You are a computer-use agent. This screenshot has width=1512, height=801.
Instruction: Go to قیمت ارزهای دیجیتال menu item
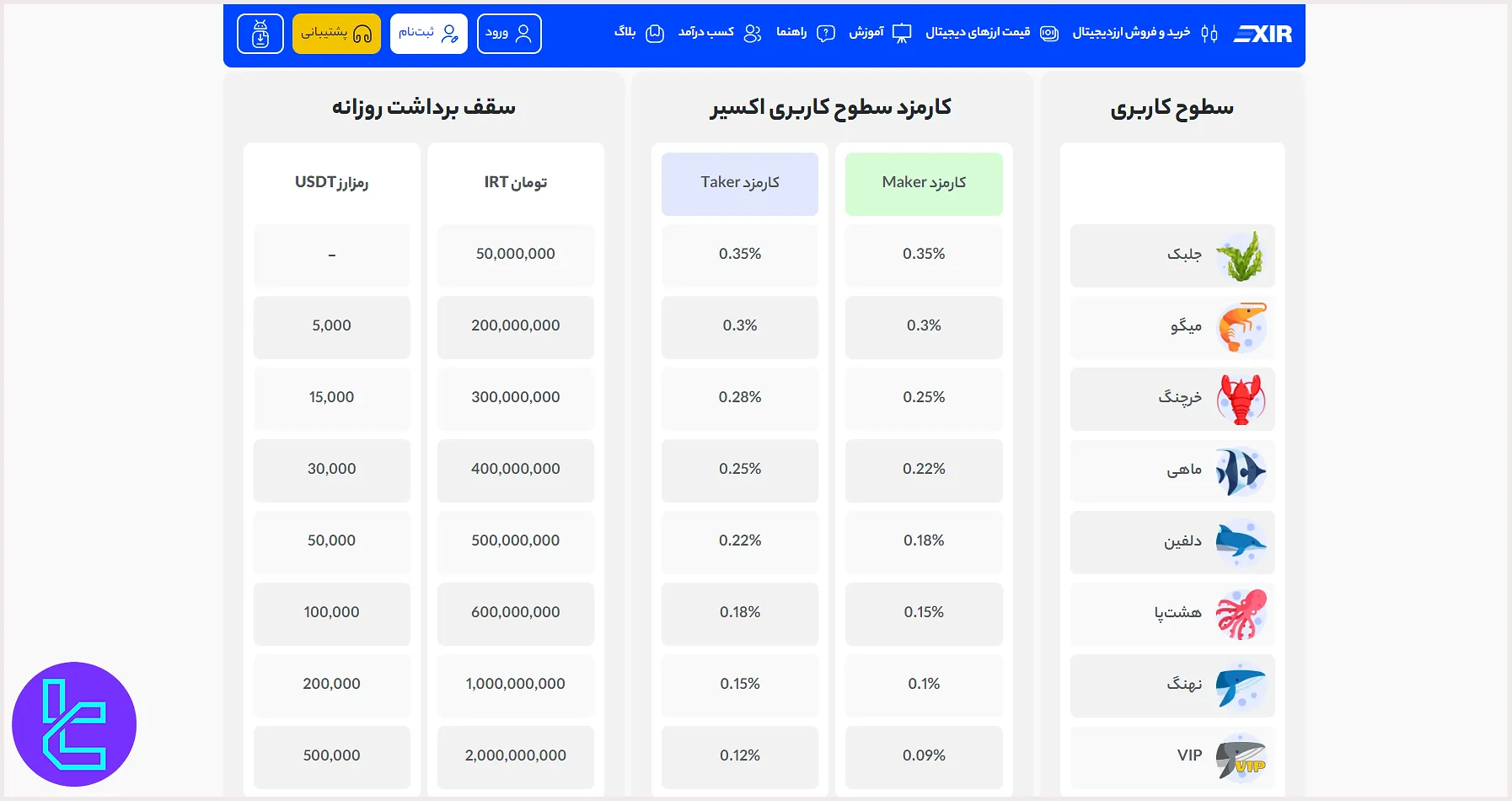(x=991, y=33)
